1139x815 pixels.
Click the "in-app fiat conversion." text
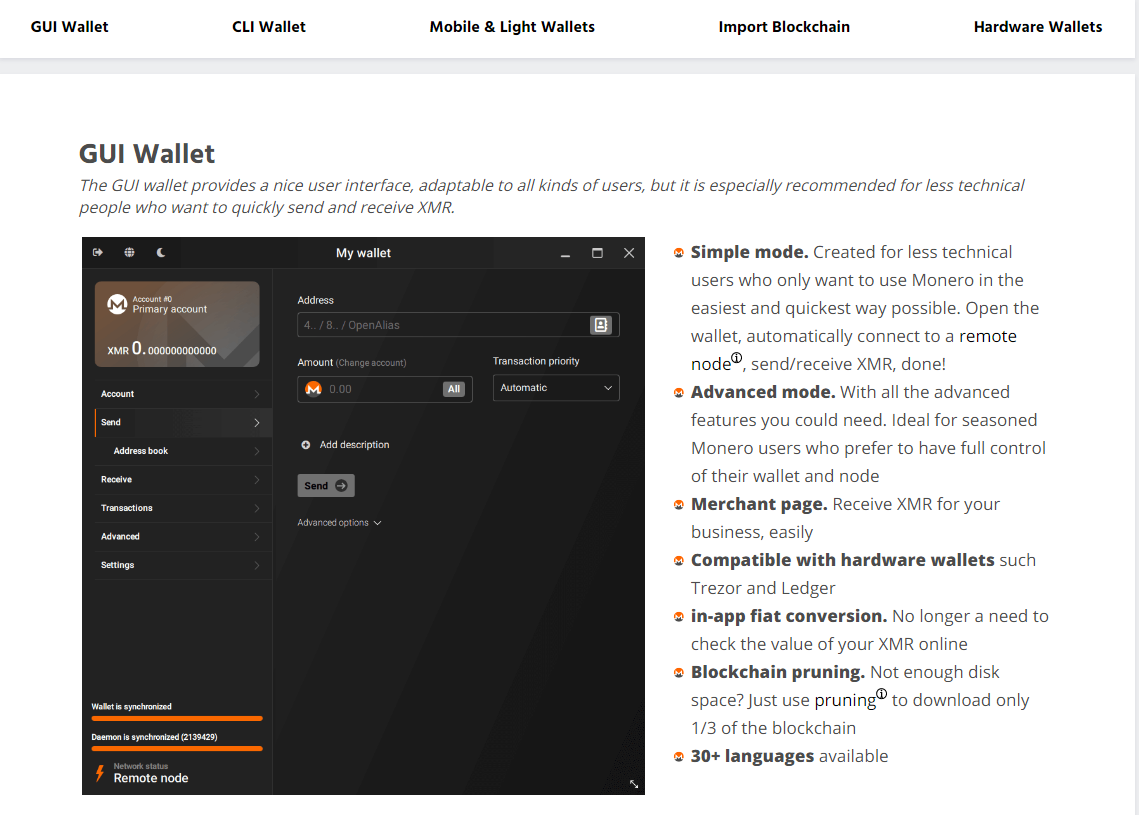[x=789, y=616]
